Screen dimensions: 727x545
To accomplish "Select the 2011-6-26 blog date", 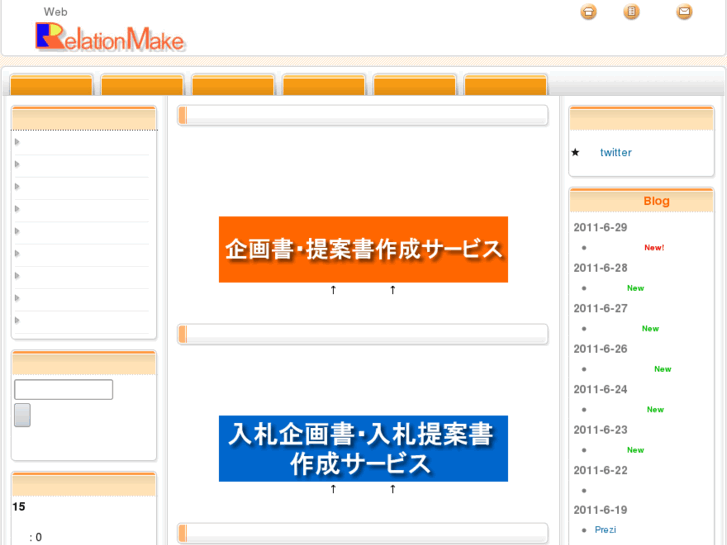I will (600, 349).
